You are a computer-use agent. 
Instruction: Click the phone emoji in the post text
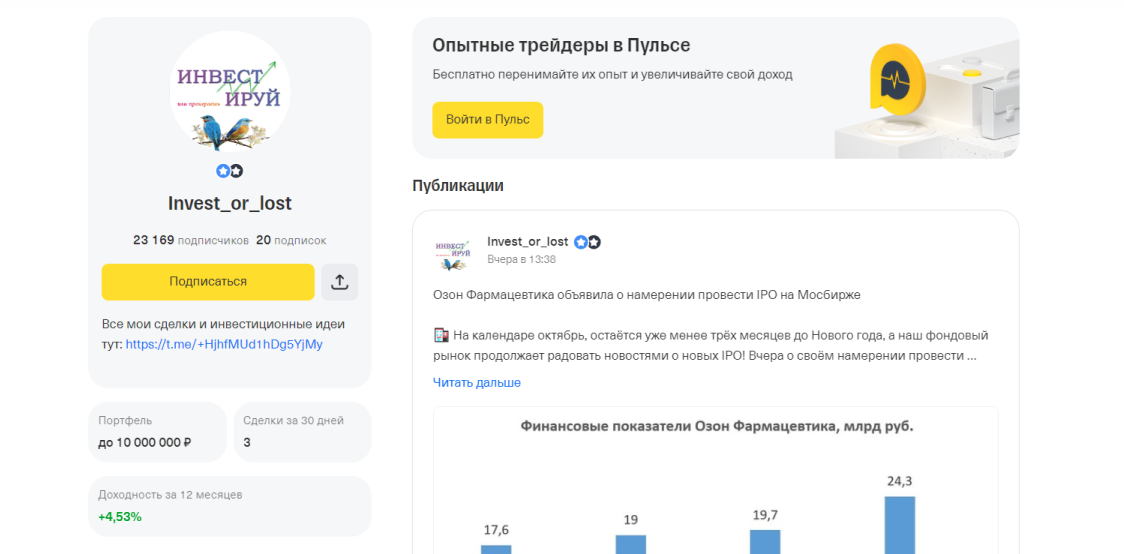click(440, 335)
